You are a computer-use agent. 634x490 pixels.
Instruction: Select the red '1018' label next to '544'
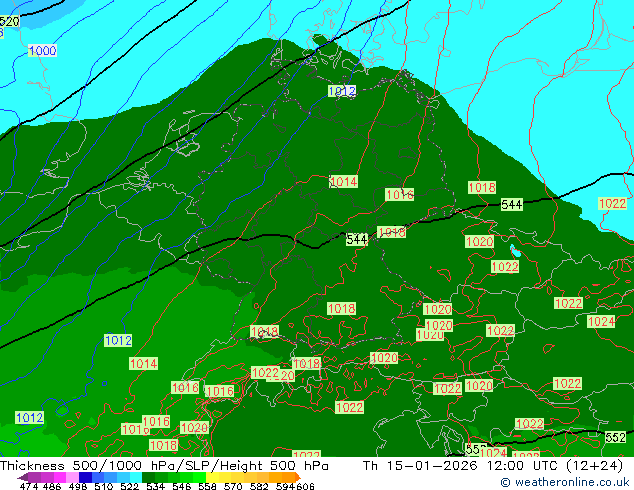tap(391, 232)
